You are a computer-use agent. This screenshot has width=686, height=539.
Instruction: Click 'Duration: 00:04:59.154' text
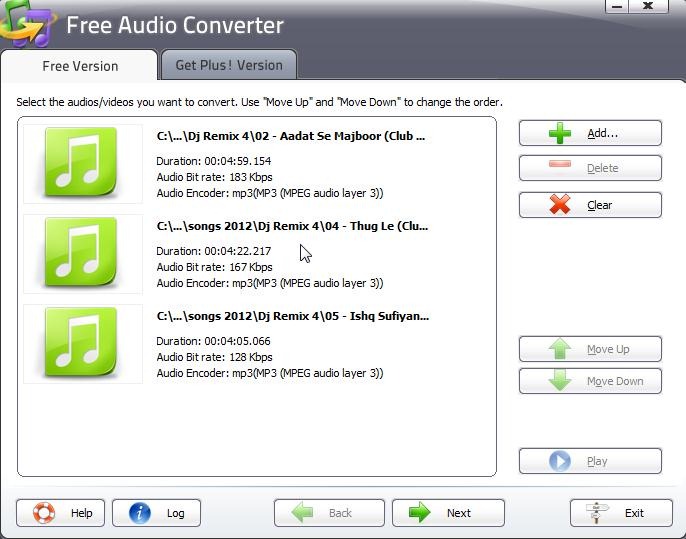pyautogui.click(x=214, y=161)
